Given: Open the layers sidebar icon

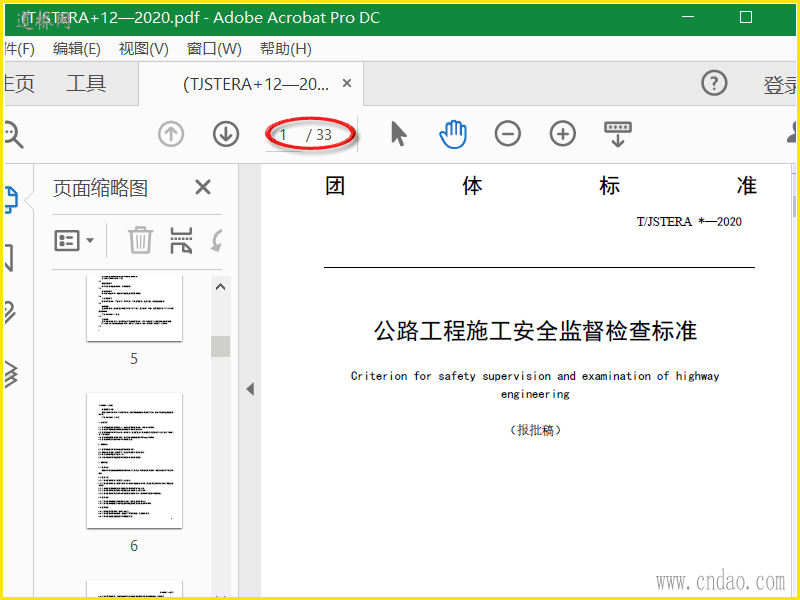Looking at the screenshot, I should coord(11,374).
